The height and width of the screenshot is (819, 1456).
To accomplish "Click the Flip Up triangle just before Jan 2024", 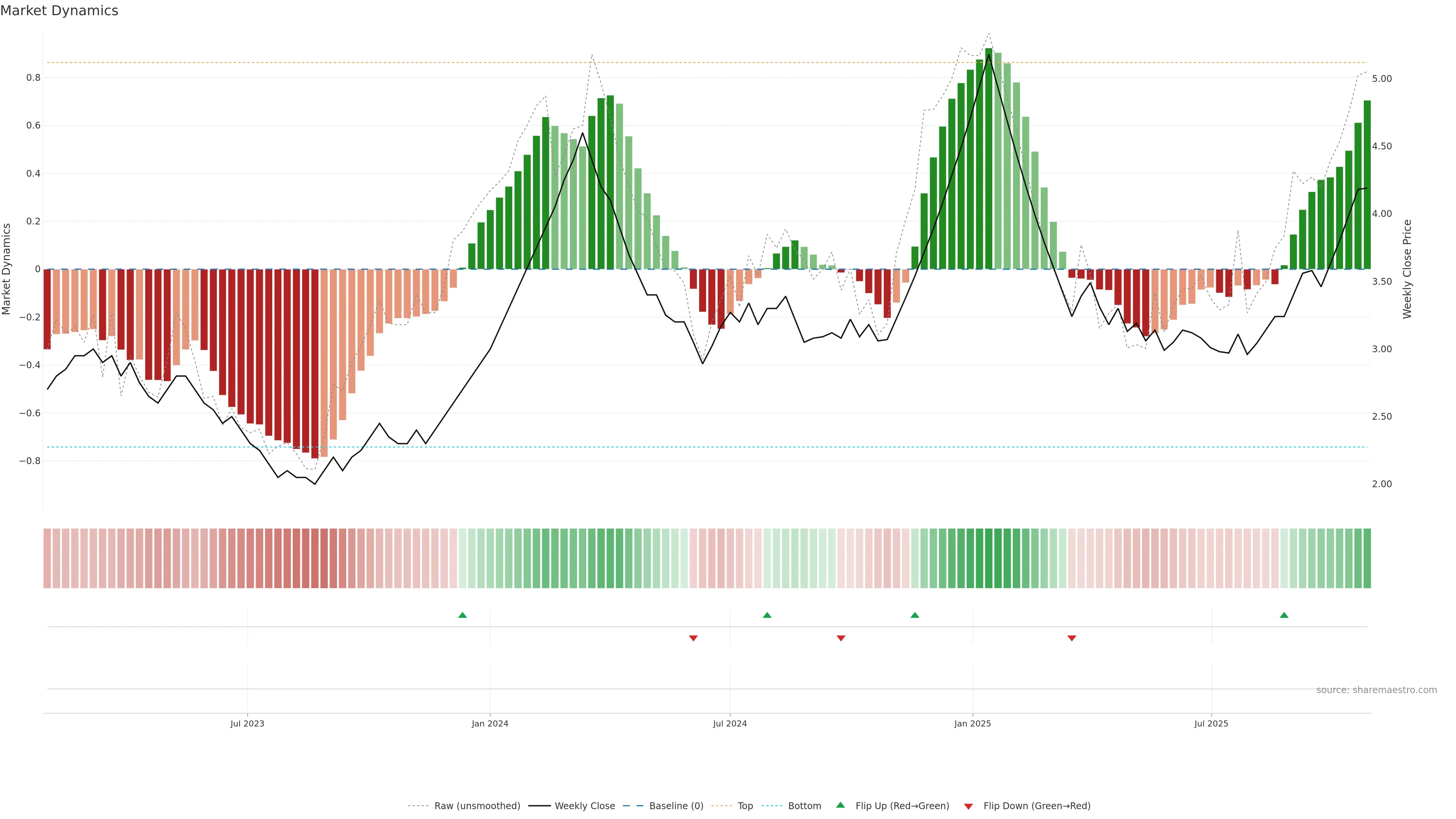I will point(462,615).
